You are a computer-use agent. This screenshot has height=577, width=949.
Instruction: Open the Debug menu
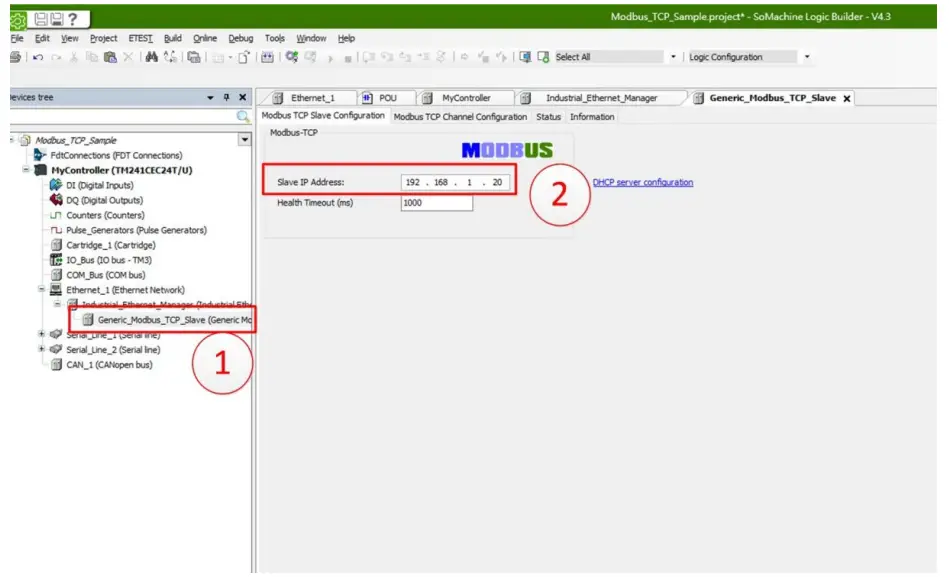(241, 38)
